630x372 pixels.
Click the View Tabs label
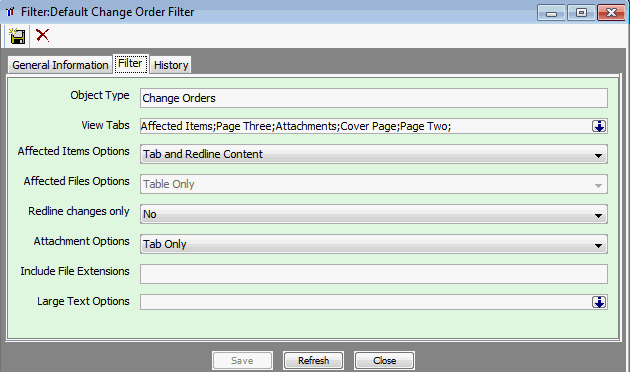tap(106, 125)
